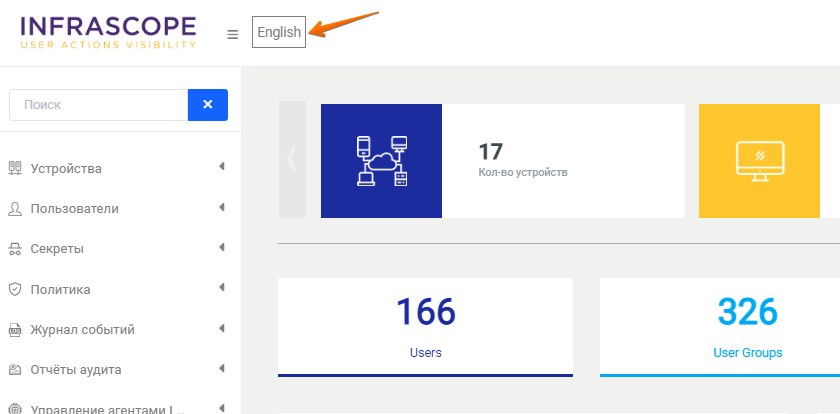Viewport: 840px width, 414px height.
Task: Click the Устройства devices icon
Action: (x=15, y=168)
